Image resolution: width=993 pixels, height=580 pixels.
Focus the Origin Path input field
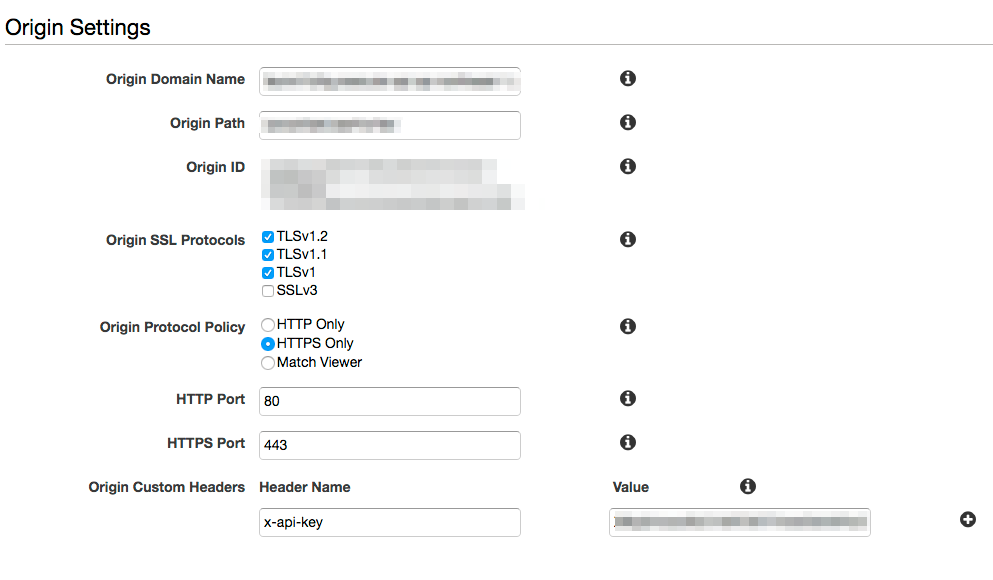pyautogui.click(x=389, y=125)
